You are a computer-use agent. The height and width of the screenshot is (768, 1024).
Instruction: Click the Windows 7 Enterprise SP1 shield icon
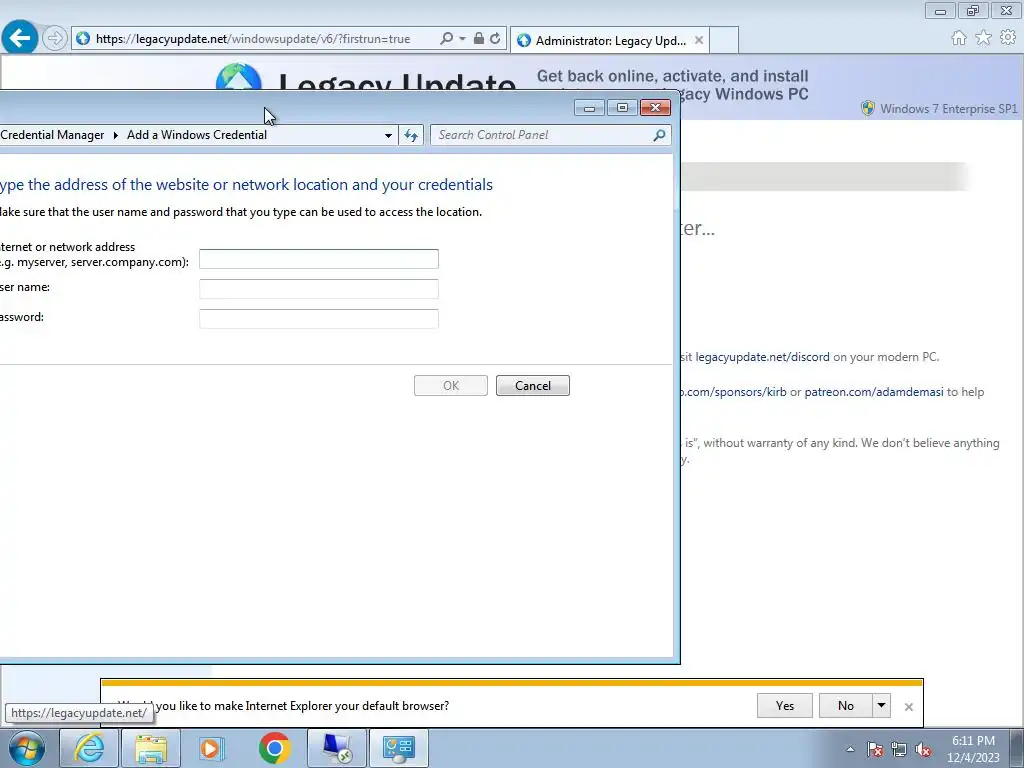pyautogui.click(x=868, y=108)
